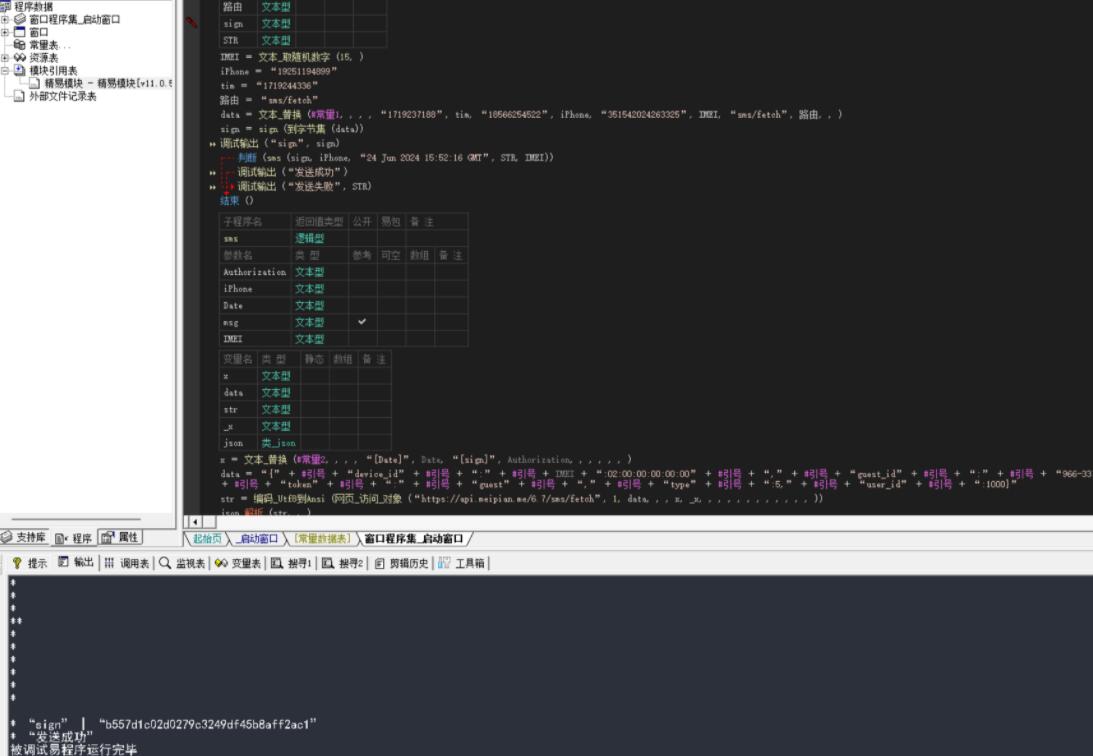Click the 提示 light bulb icon
Viewport: 1093px width, 756px height.
click(x=17, y=563)
